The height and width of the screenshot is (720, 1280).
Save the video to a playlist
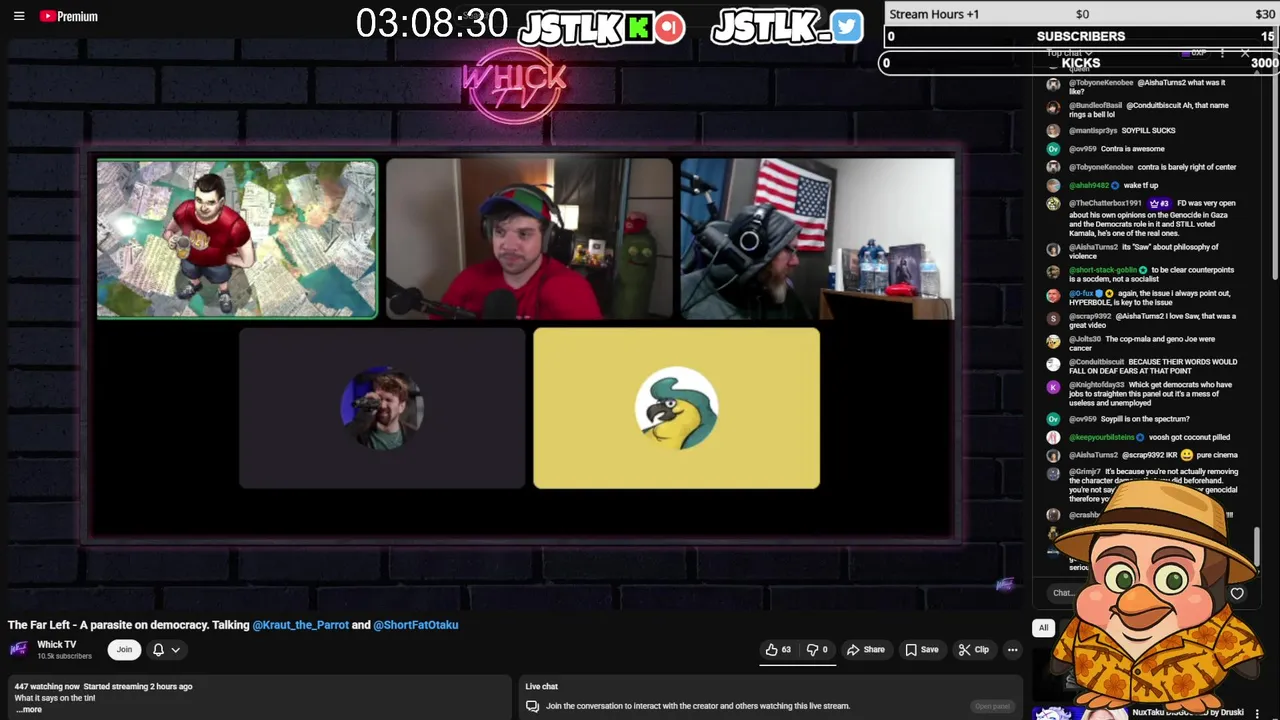coord(921,650)
